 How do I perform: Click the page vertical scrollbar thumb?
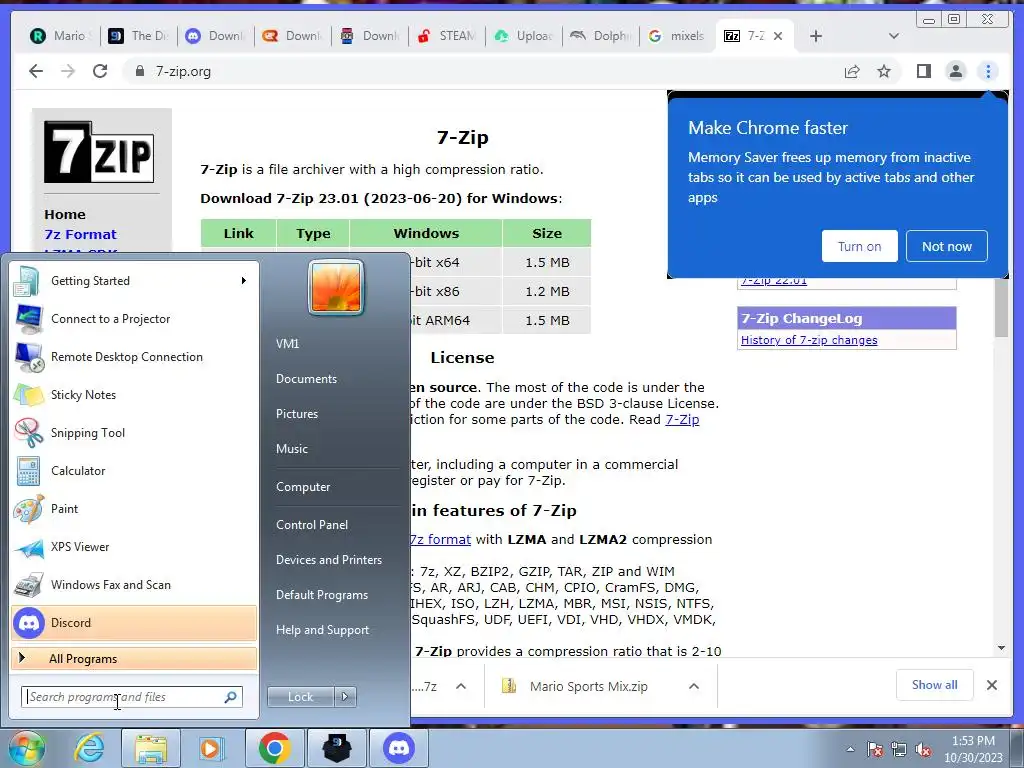coord(1001,307)
